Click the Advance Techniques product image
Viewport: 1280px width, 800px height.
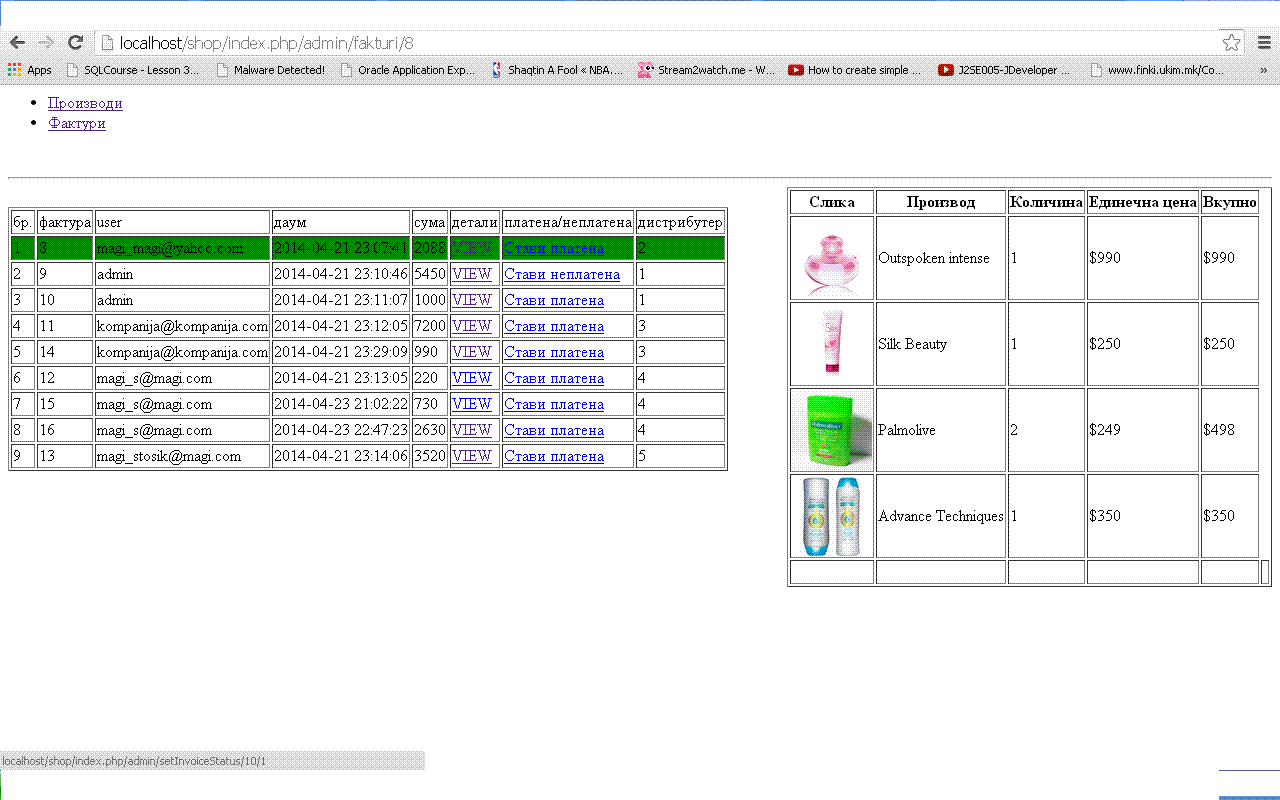point(831,516)
